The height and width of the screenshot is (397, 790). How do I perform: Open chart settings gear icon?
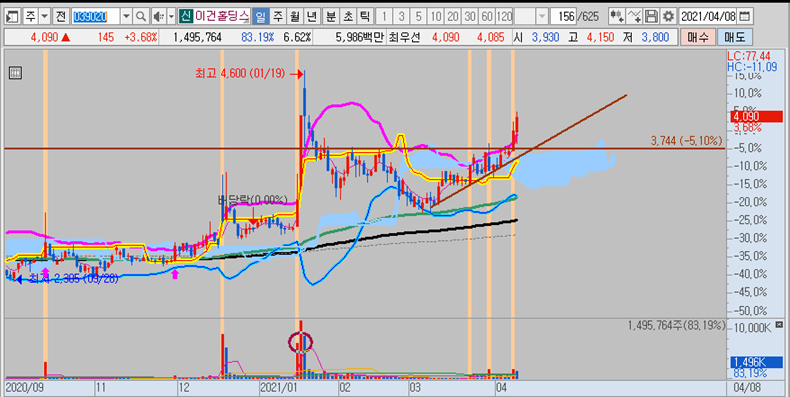tap(668, 17)
